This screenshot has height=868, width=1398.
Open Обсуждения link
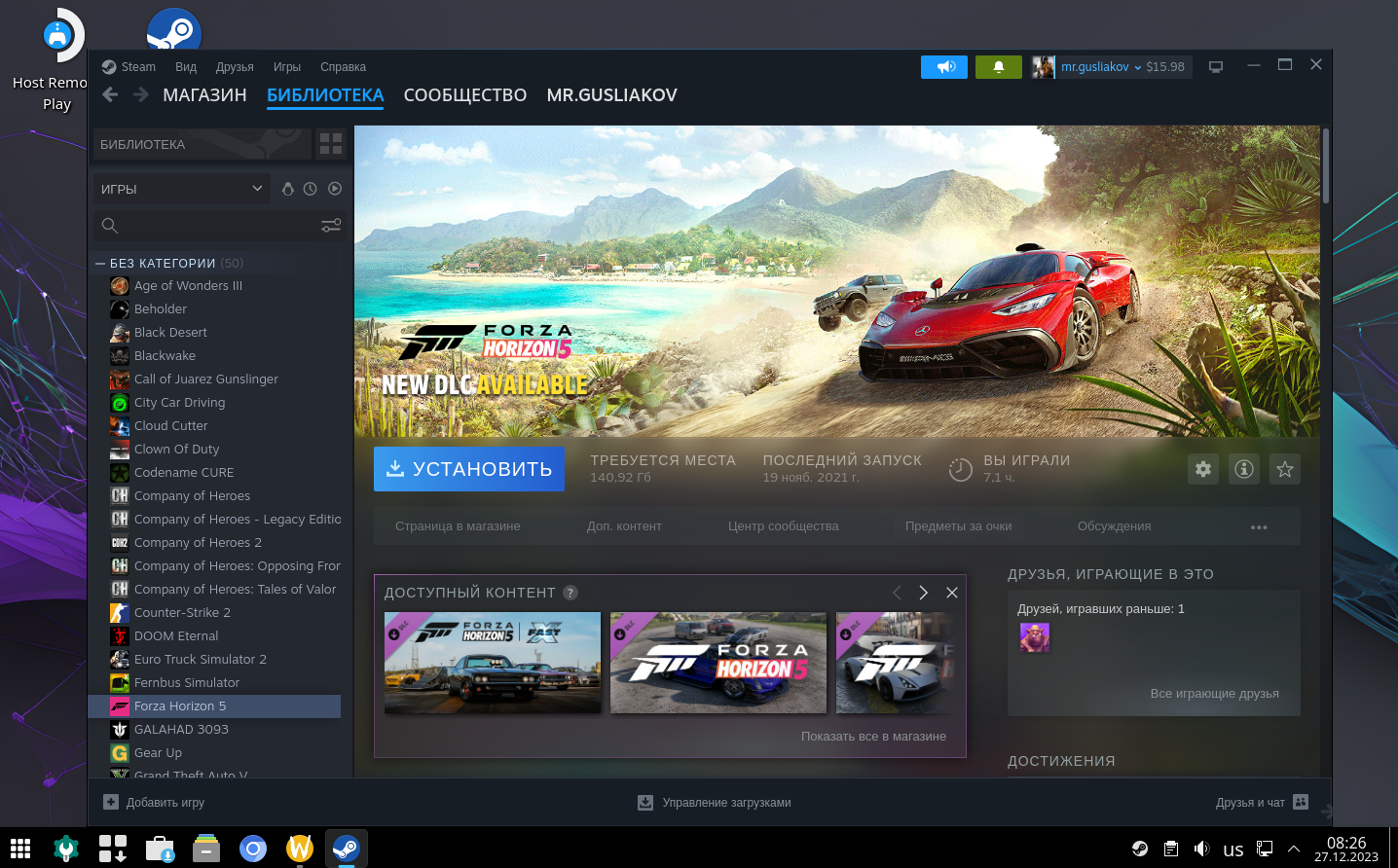[1114, 526]
